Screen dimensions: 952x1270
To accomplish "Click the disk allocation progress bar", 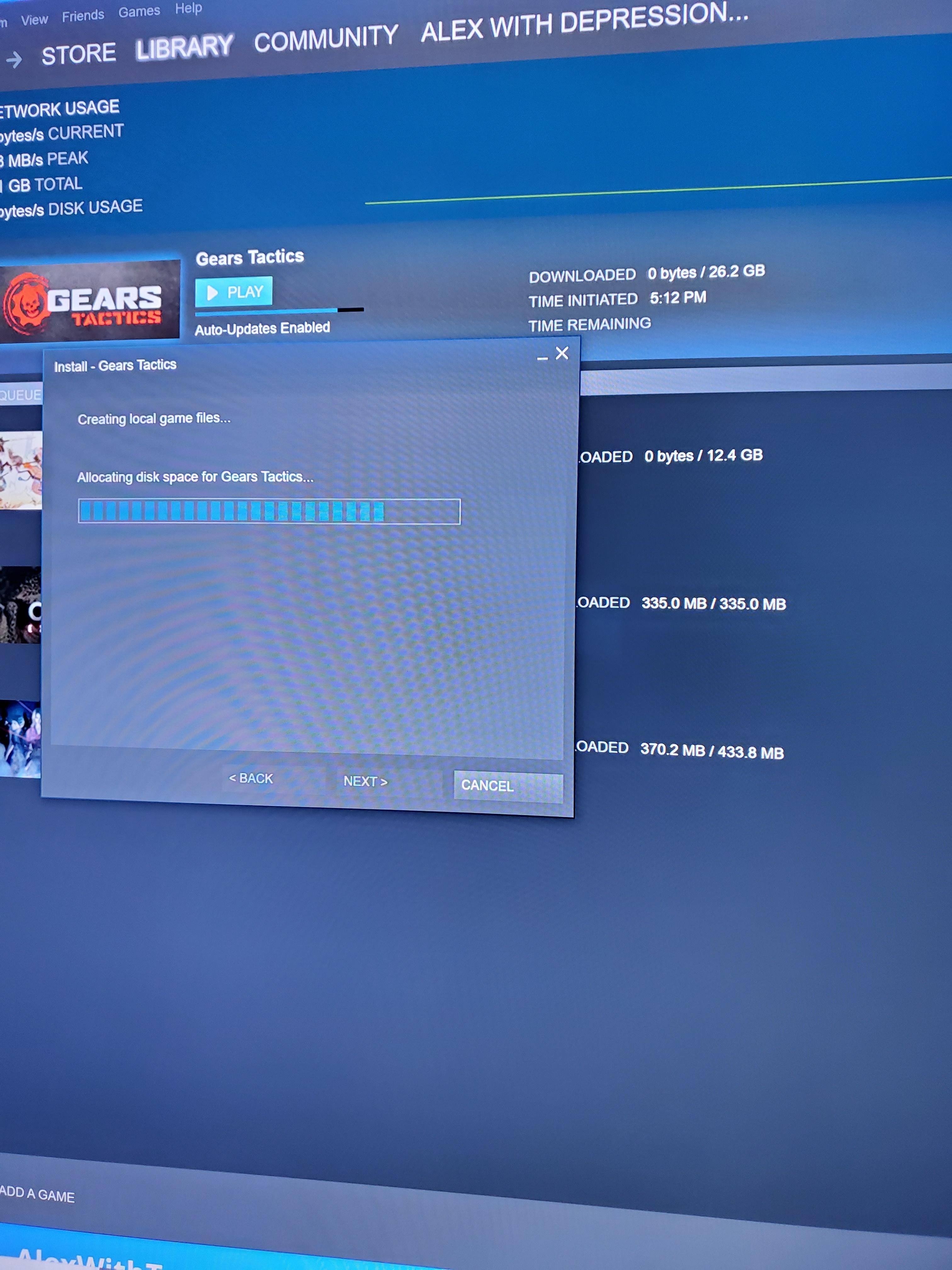I will pos(269,511).
